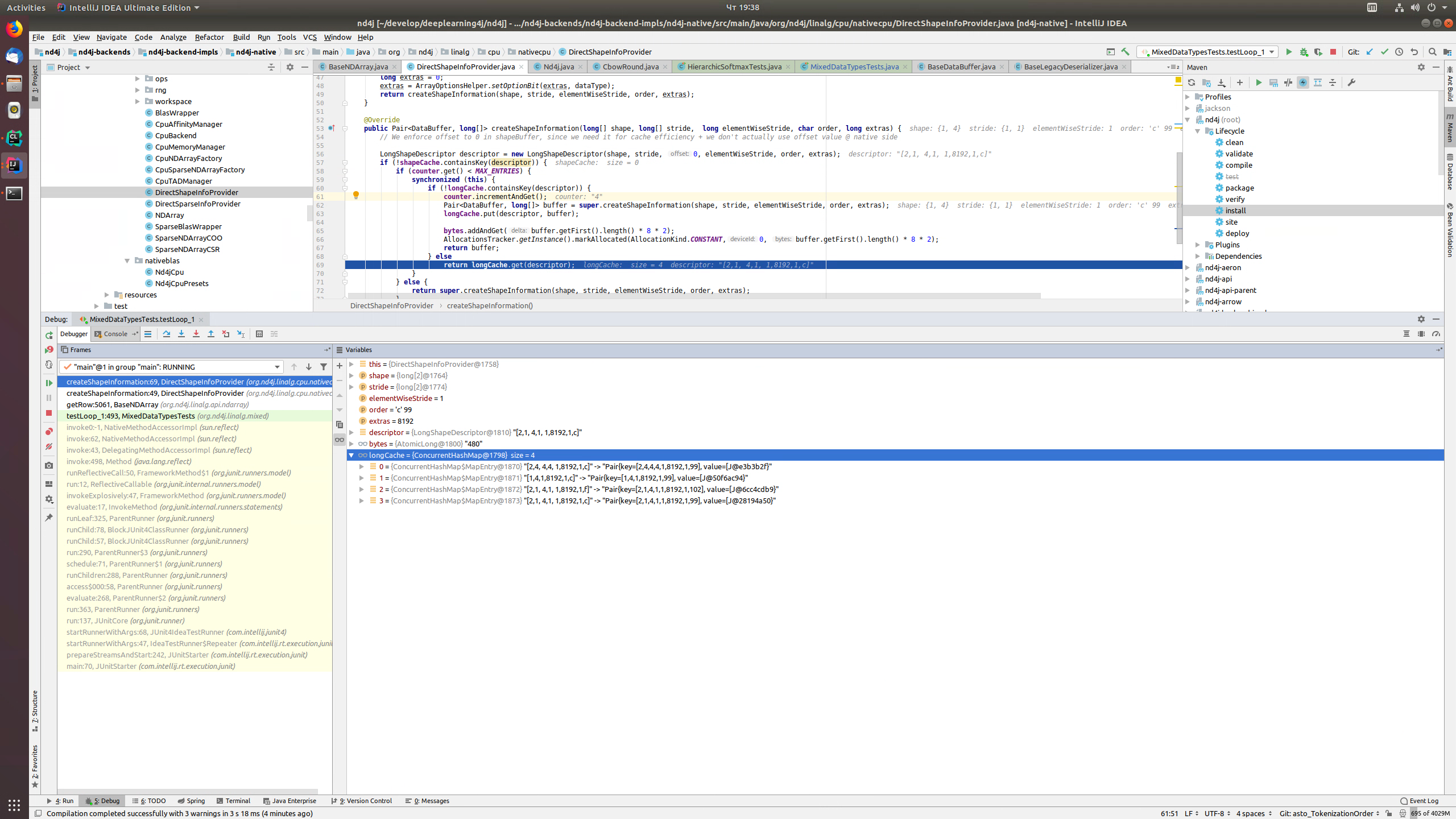Stop the debugging session with the red square
1456x819 pixels.
tap(49, 413)
